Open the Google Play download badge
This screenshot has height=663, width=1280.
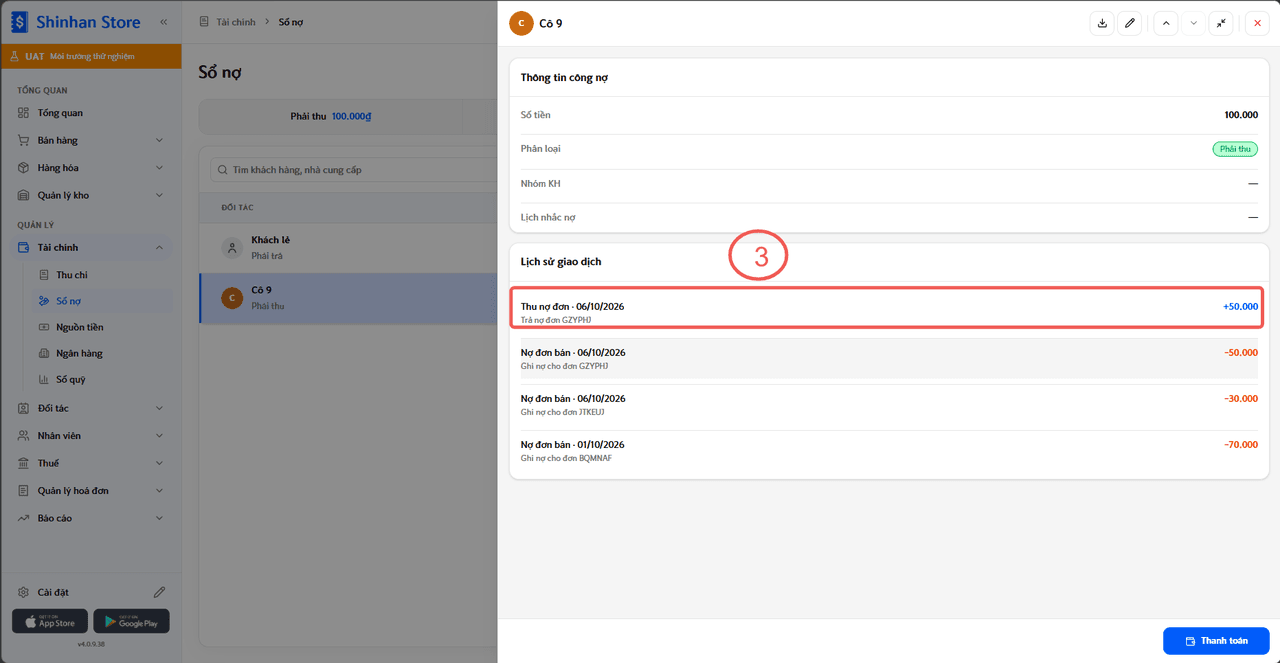pos(132,621)
